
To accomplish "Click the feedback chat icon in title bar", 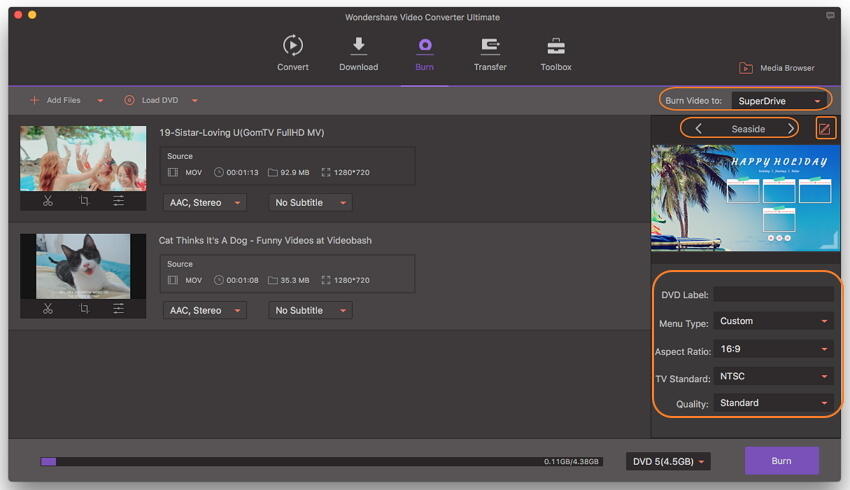I will click(x=830, y=16).
